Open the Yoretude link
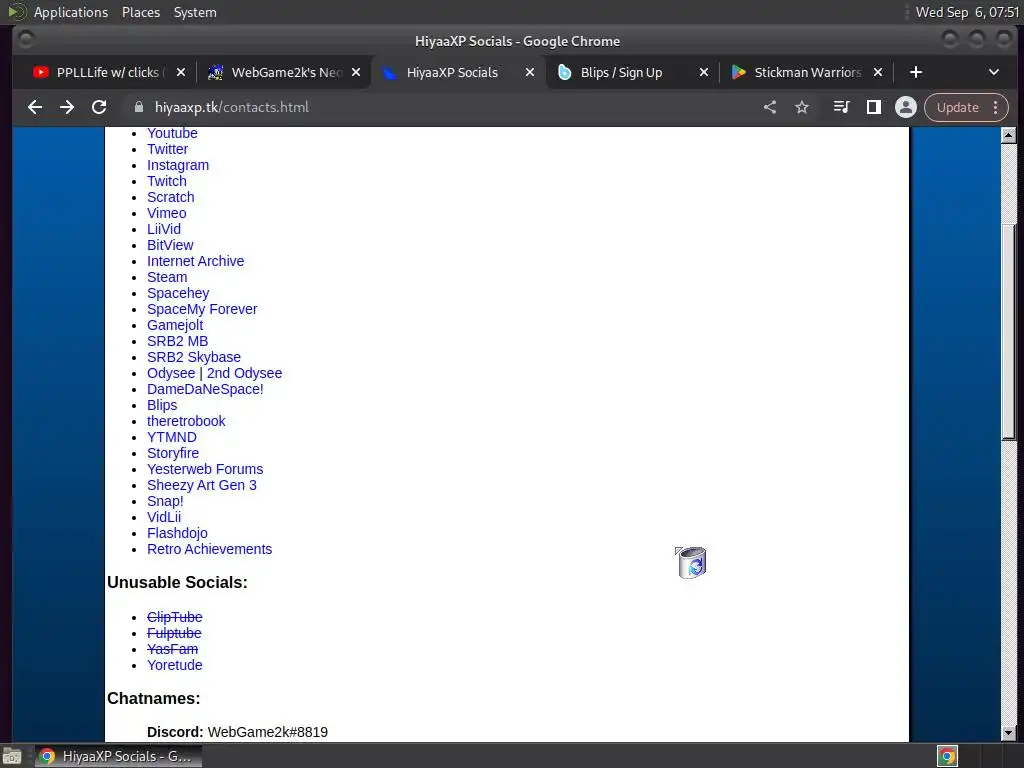1024x768 pixels. pos(174,665)
